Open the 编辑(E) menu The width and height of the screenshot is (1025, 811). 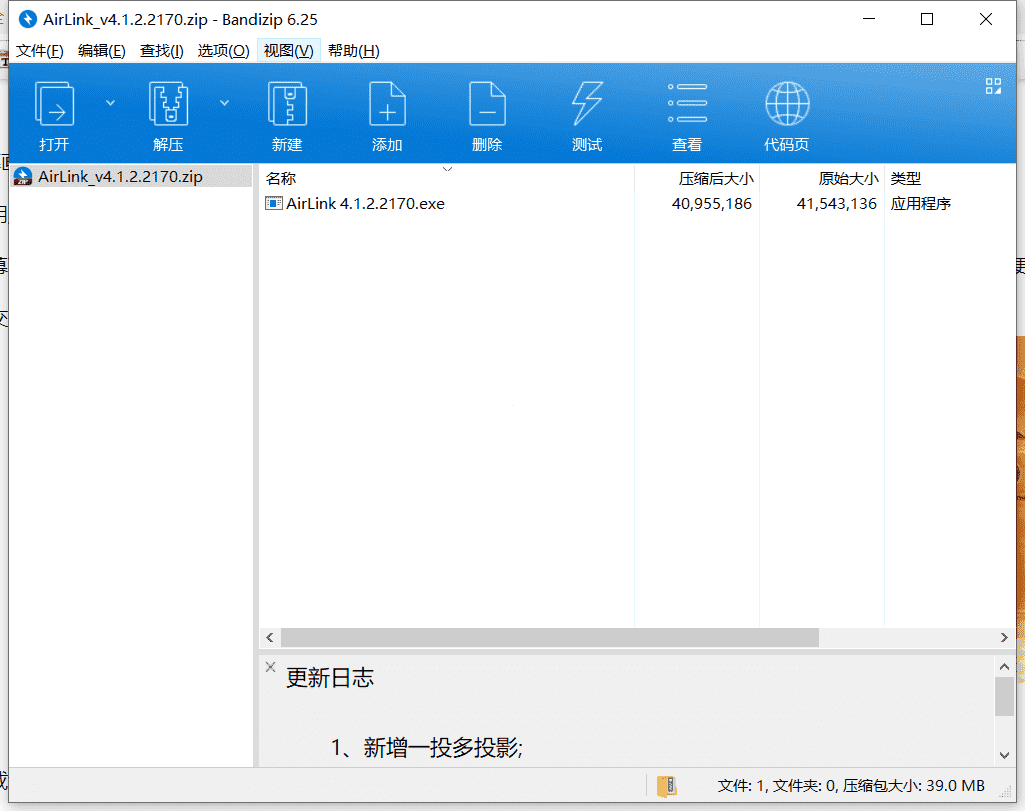[x=101, y=51]
